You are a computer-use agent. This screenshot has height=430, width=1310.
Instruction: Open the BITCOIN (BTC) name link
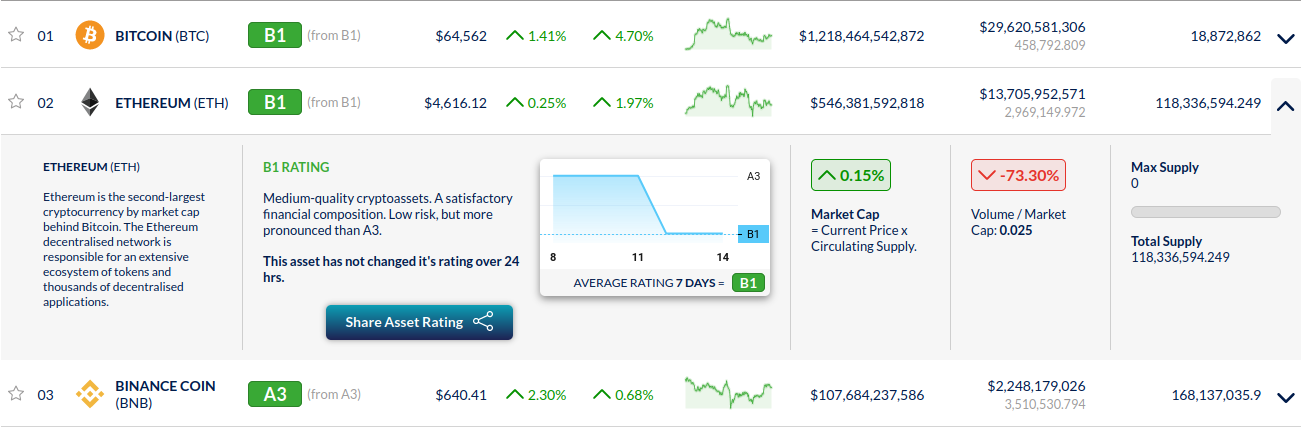[x=161, y=36]
